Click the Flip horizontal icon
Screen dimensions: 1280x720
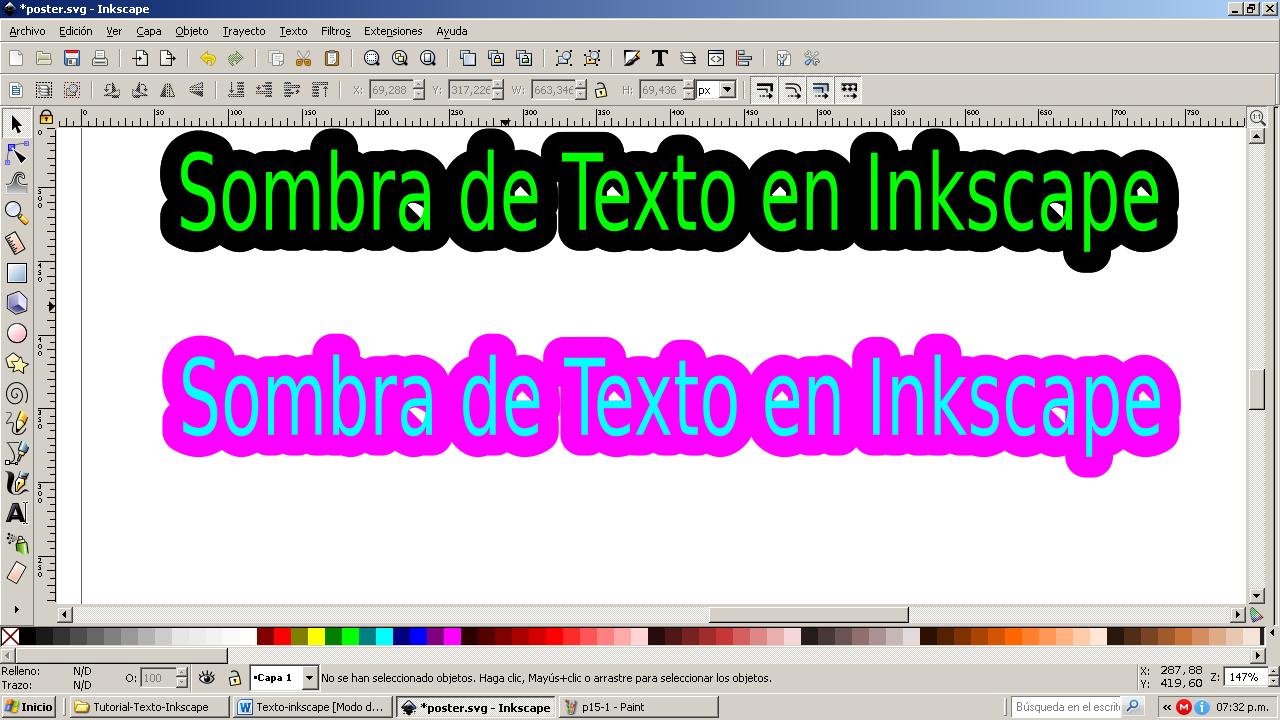[x=168, y=90]
